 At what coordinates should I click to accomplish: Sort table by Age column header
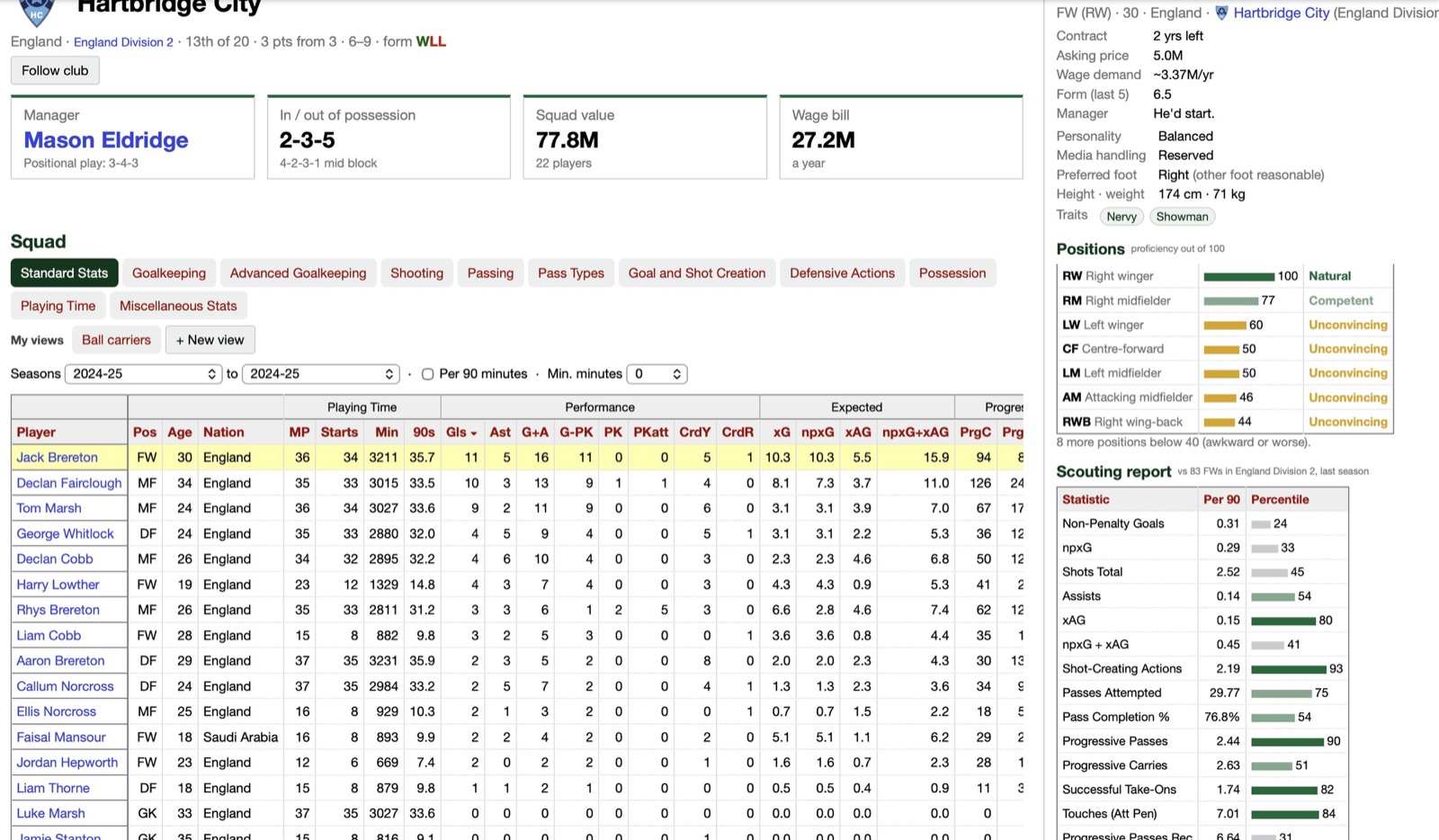180,433
